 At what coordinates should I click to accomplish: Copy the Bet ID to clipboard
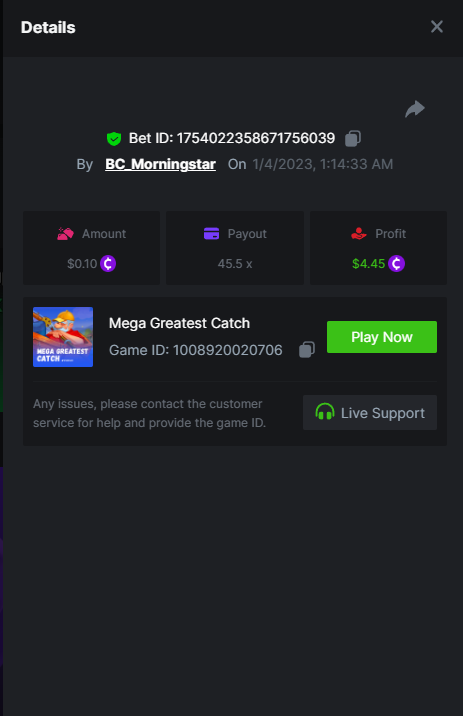[x=353, y=138]
